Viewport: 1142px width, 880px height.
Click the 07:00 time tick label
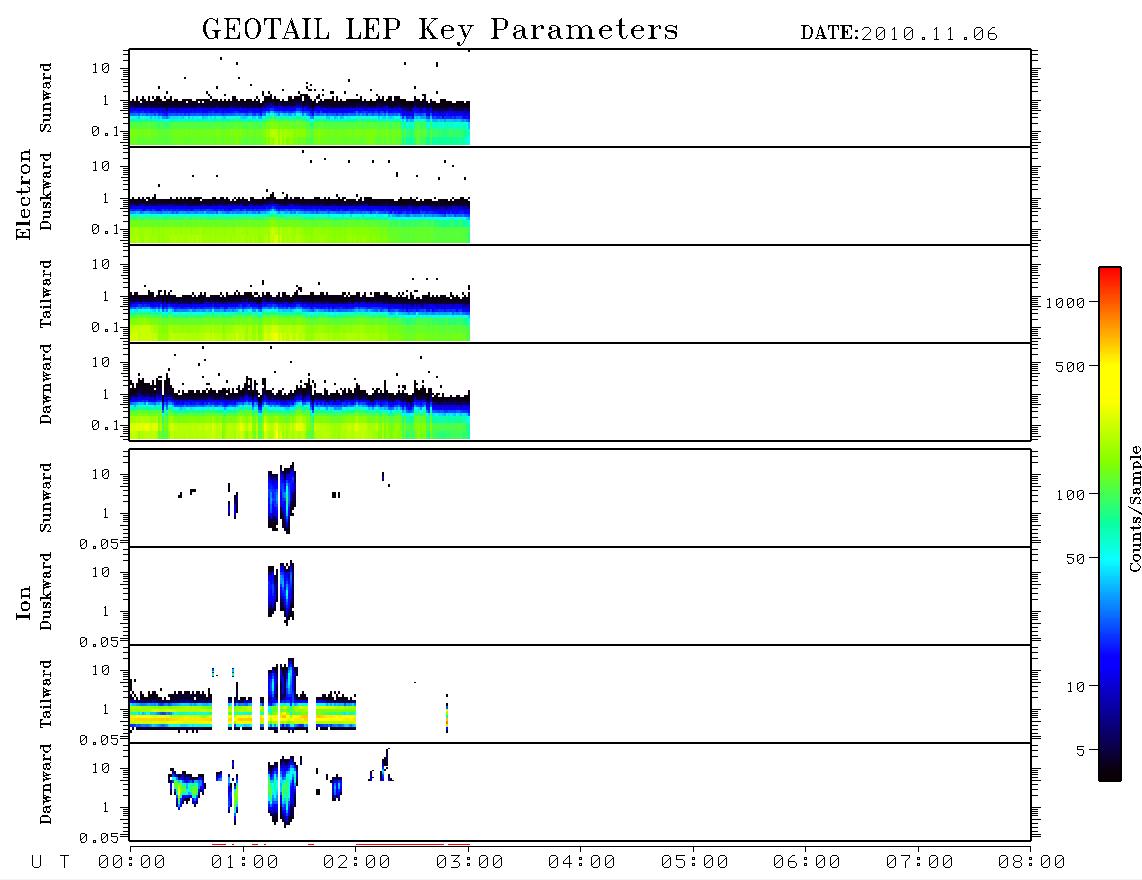tap(920, 863)
